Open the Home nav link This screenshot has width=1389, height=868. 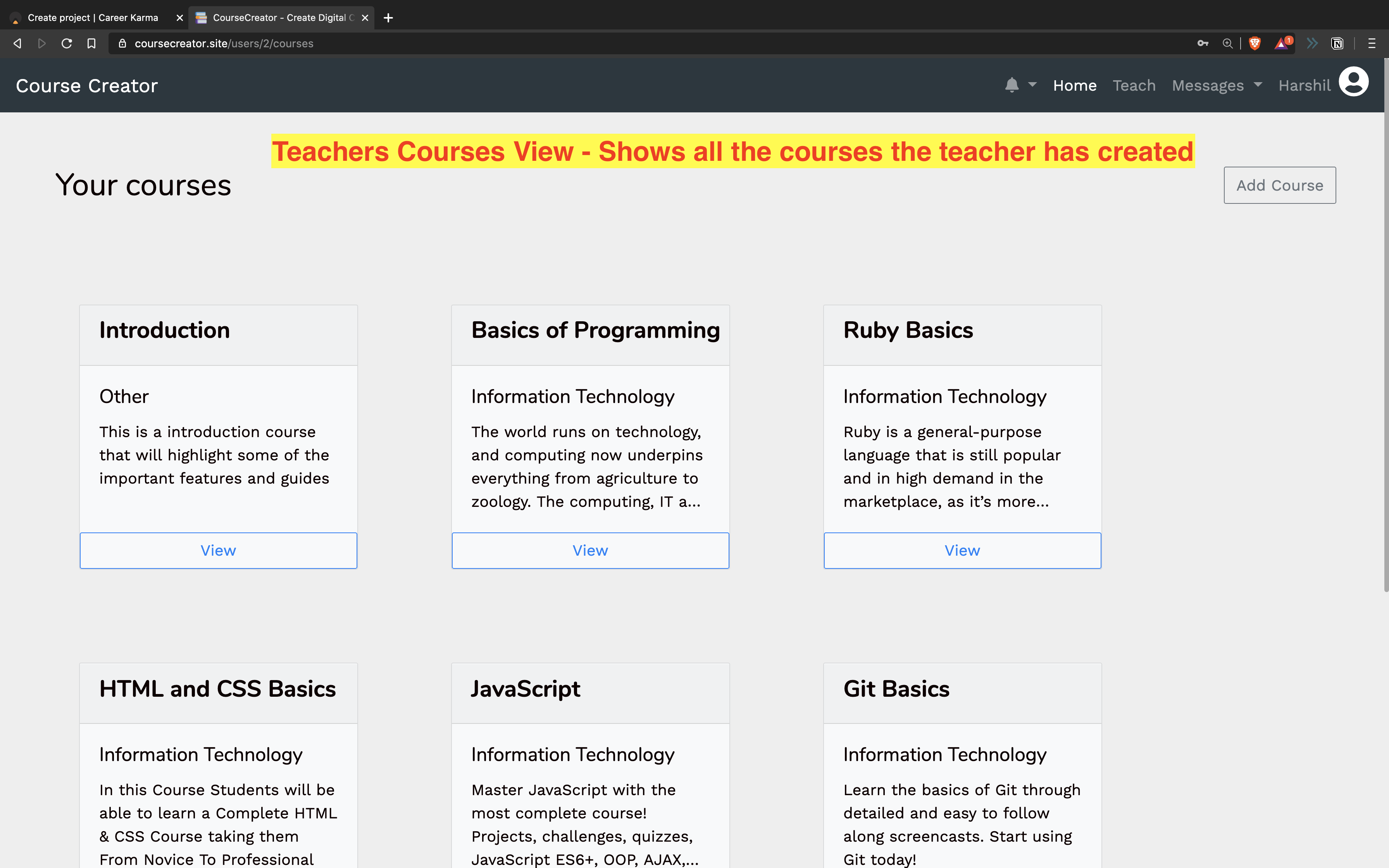tap(1074, 86)
